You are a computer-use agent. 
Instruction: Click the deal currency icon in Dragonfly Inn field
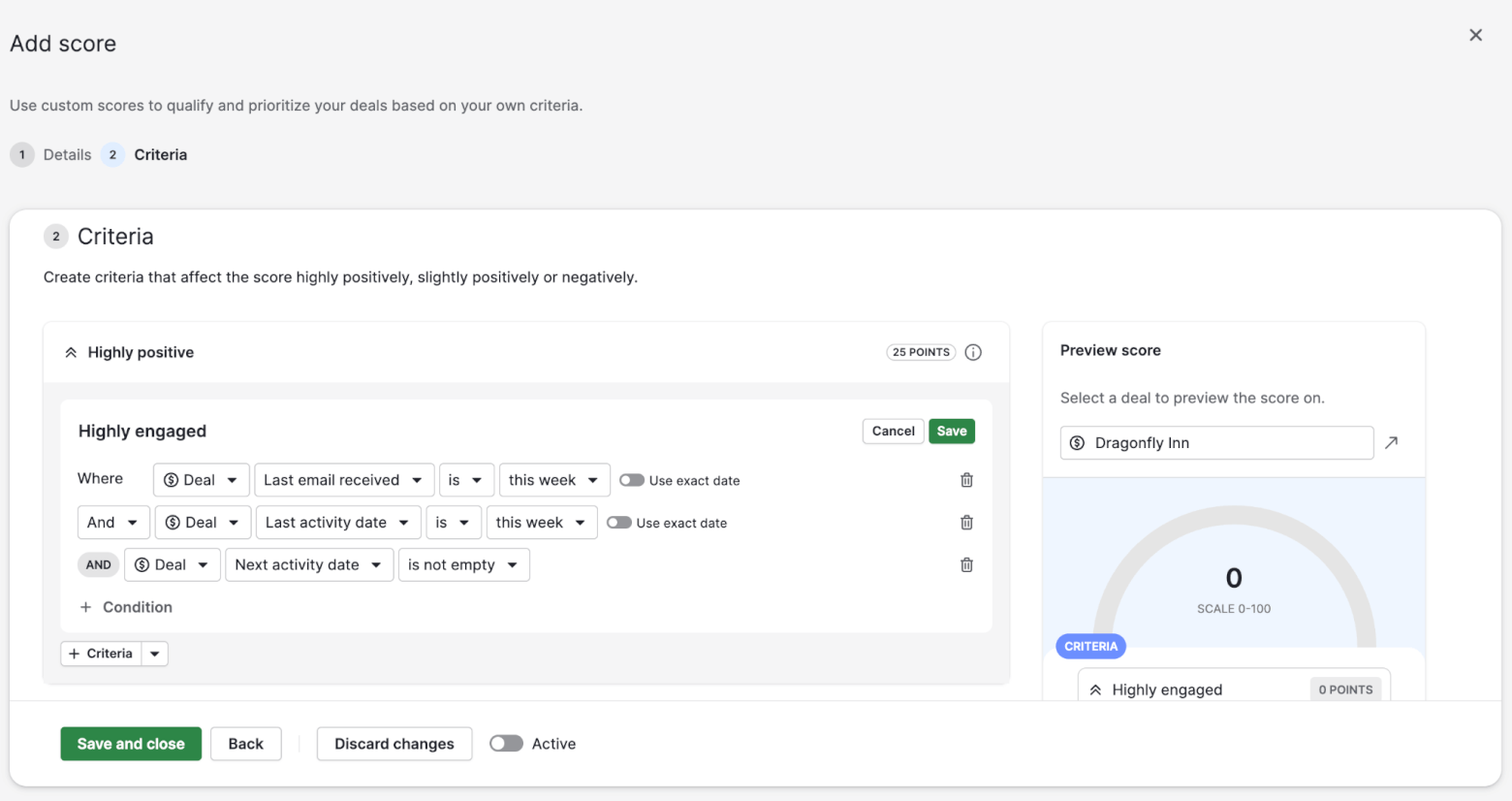pyautogui.click(x=1079, y=442)
